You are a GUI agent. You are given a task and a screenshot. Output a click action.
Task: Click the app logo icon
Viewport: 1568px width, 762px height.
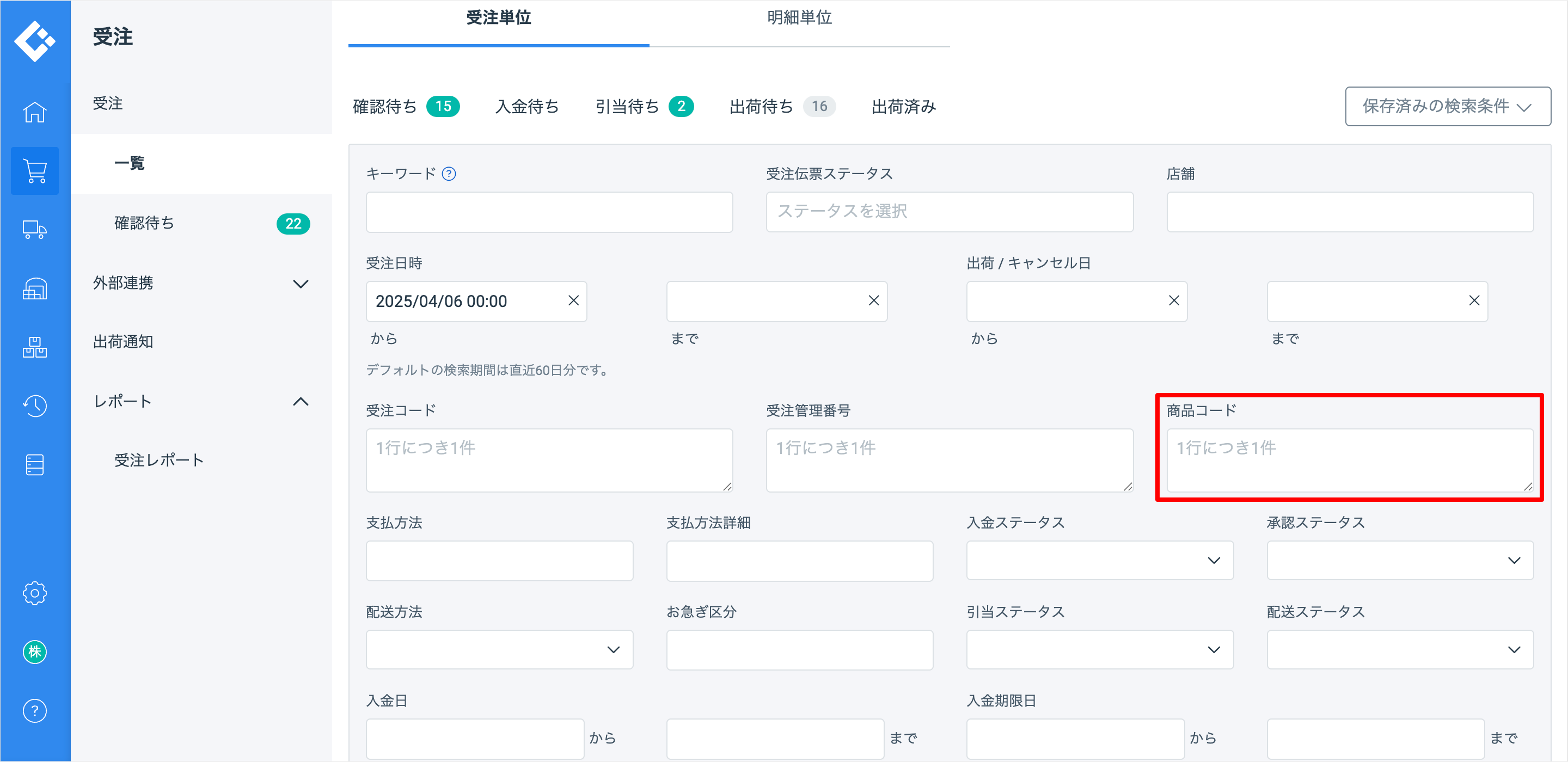[x=35, y=41]
